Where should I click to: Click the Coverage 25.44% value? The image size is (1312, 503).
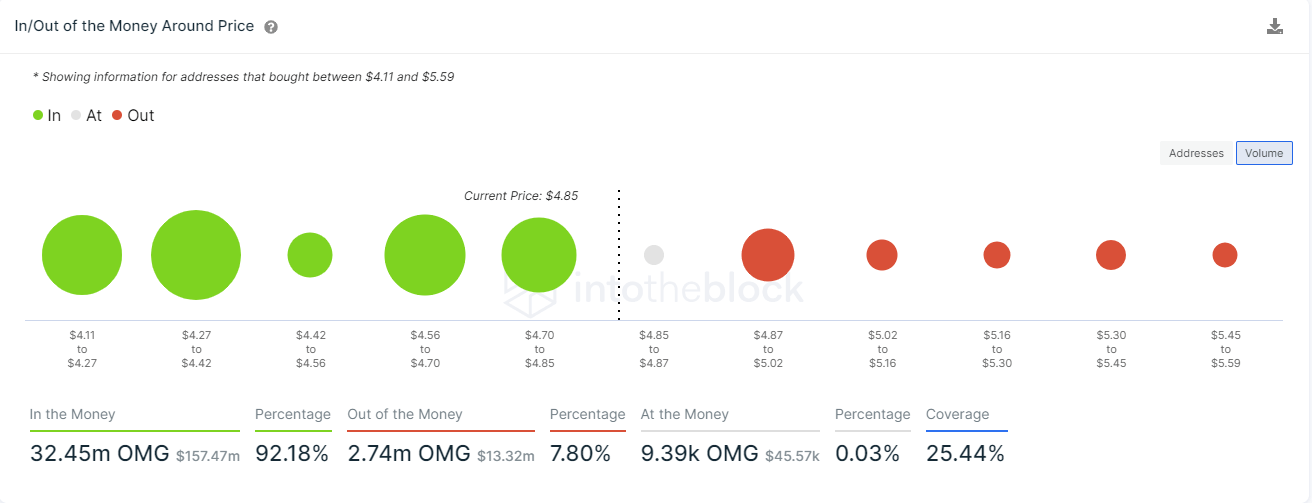[965, 453]
